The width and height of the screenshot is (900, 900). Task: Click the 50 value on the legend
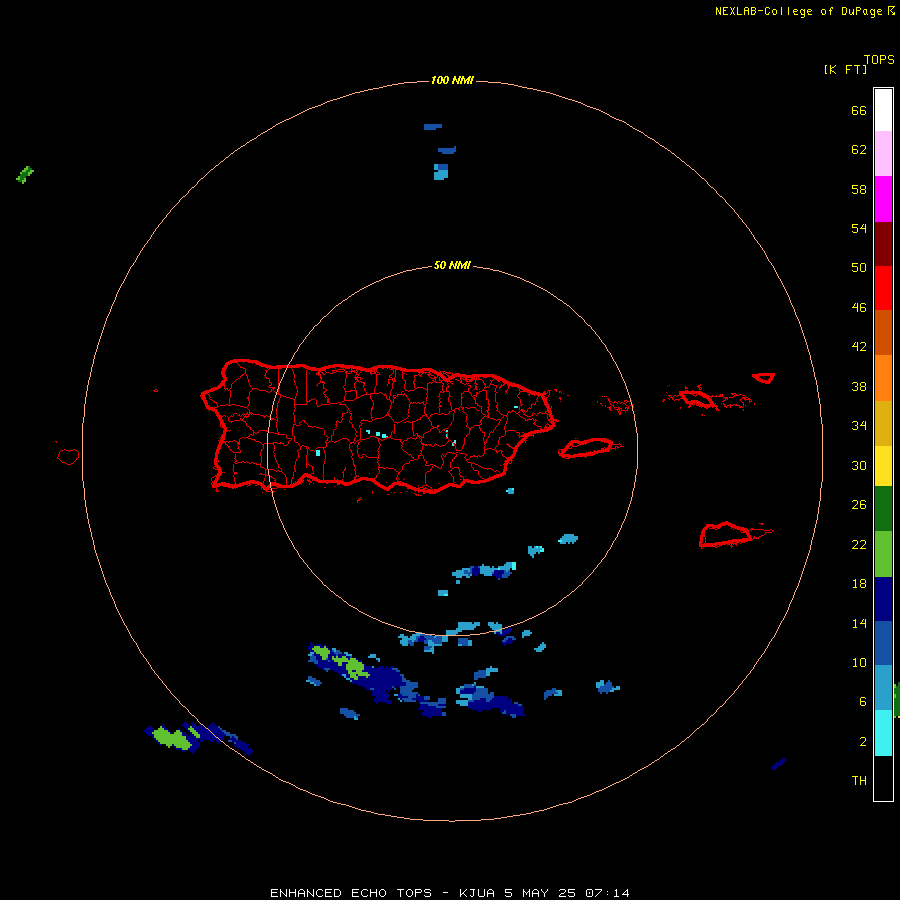pyautogui.click(x=859, y=267)
